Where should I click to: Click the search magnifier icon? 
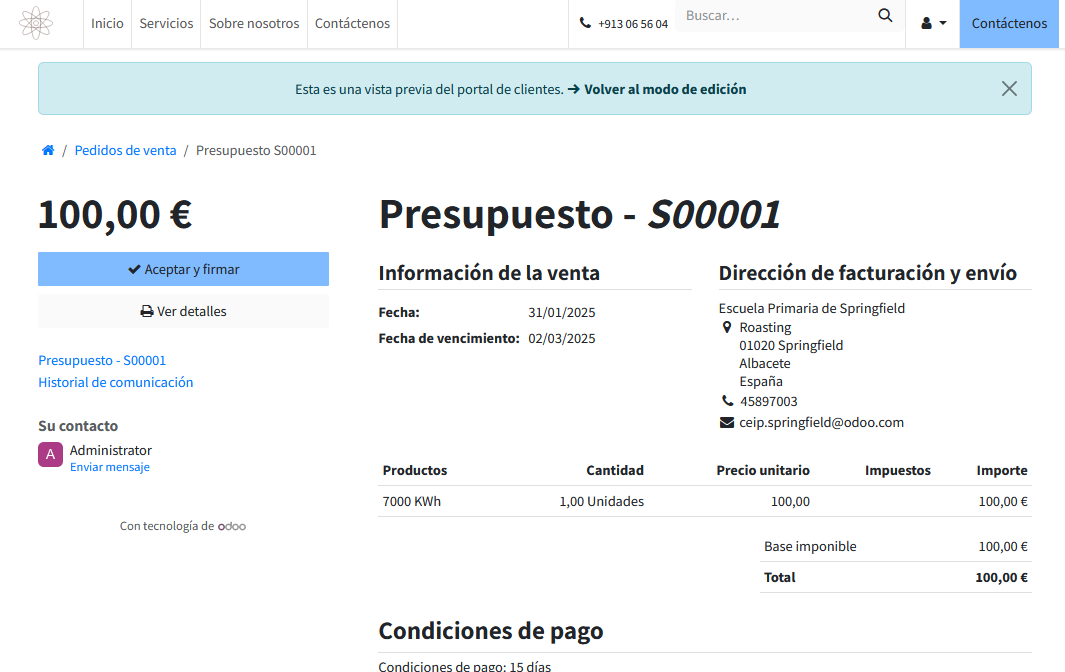click(885, 15)
